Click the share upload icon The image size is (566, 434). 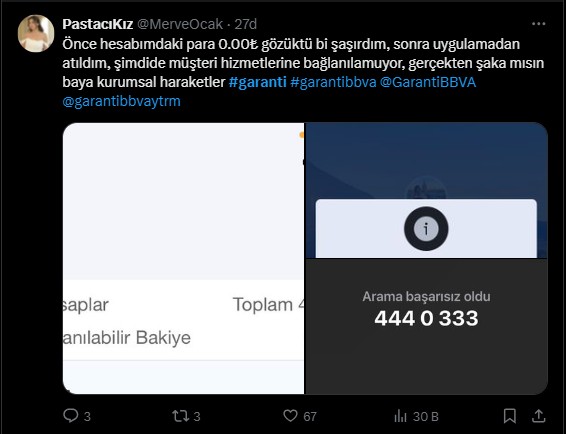[x=538, y=416]
